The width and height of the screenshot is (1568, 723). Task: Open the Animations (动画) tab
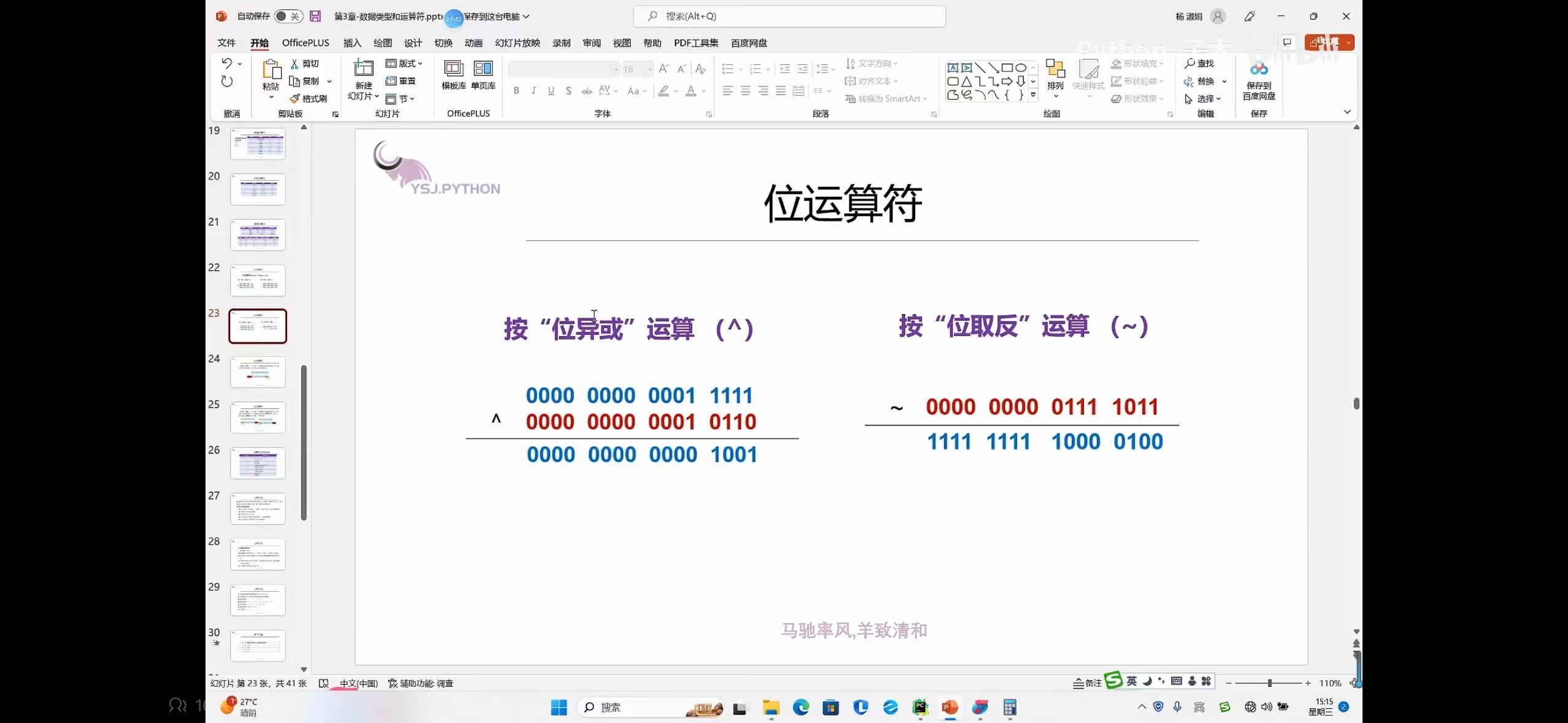[x=473, y=43]
